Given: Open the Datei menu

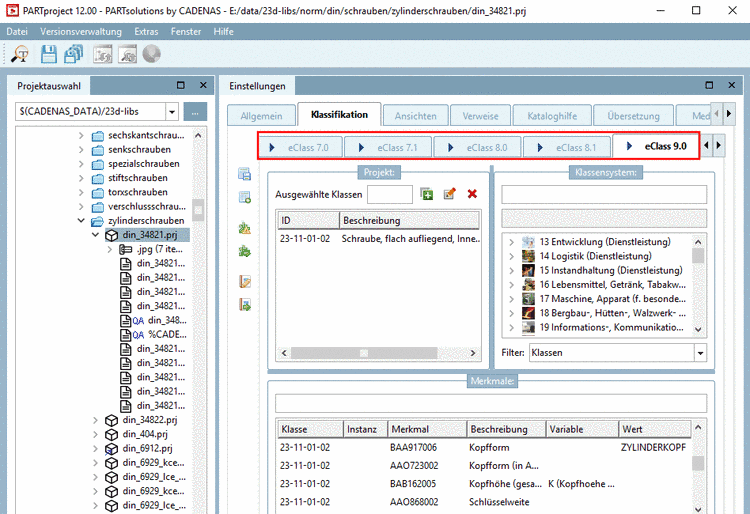Looking at the screenshot, I should point(17,32).
